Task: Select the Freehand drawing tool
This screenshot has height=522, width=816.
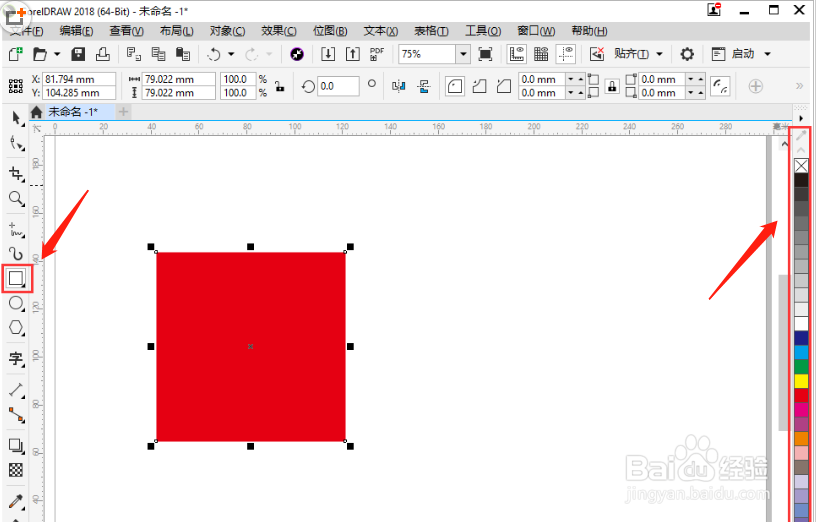Action: (17, 230)
